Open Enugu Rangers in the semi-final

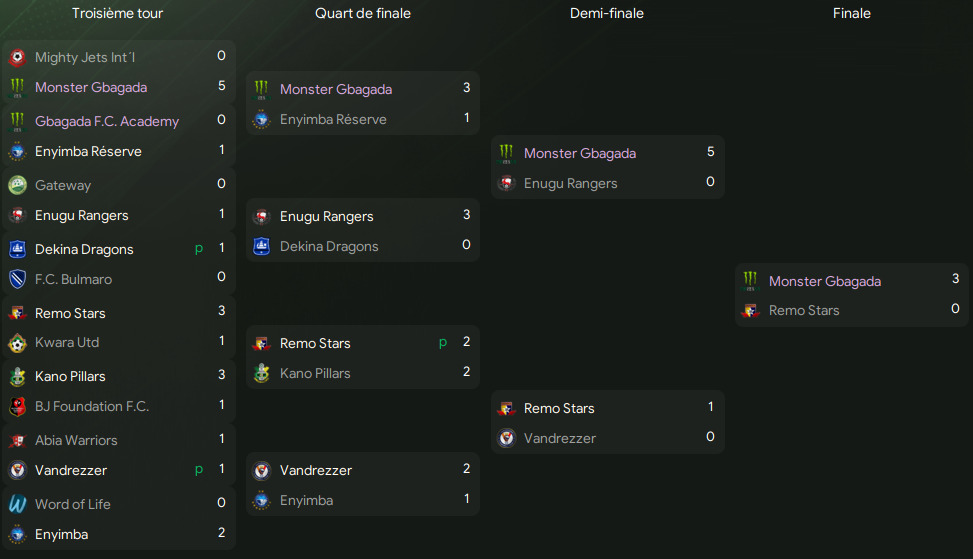click(x=570, y=184)
